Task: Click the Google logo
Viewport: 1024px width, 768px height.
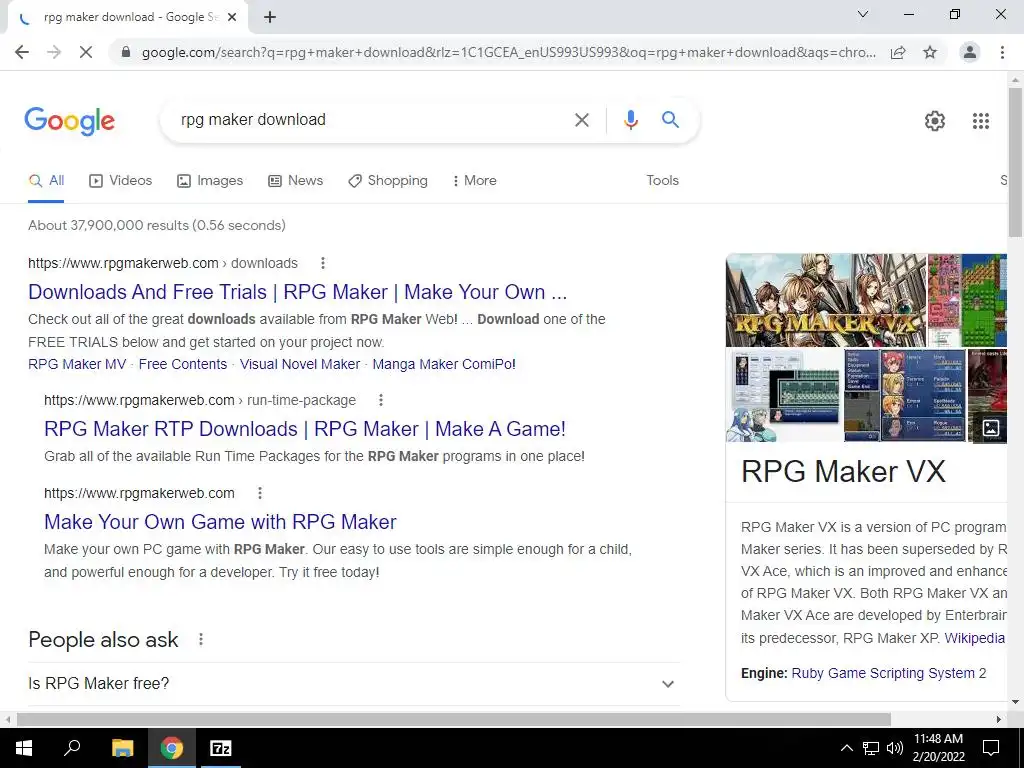Action: pyautogui.click(x=69, y=121)
